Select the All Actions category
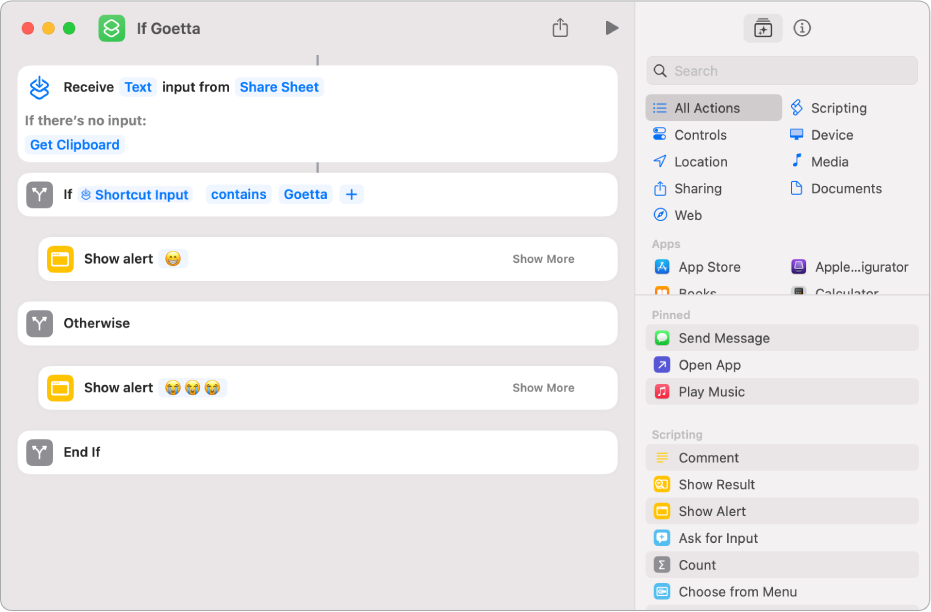The width and height of the screenshot is (931, 612). (706, 108)
